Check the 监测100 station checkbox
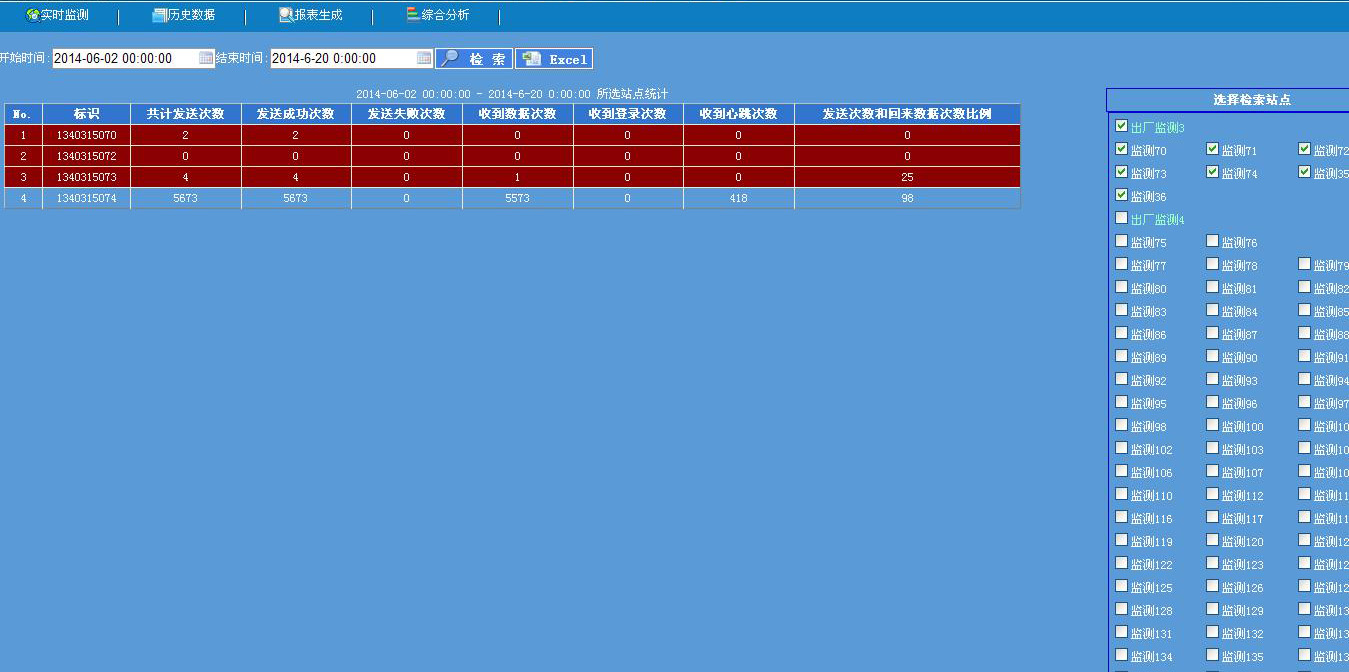 pyautogui.click(x=1212, y=425)
